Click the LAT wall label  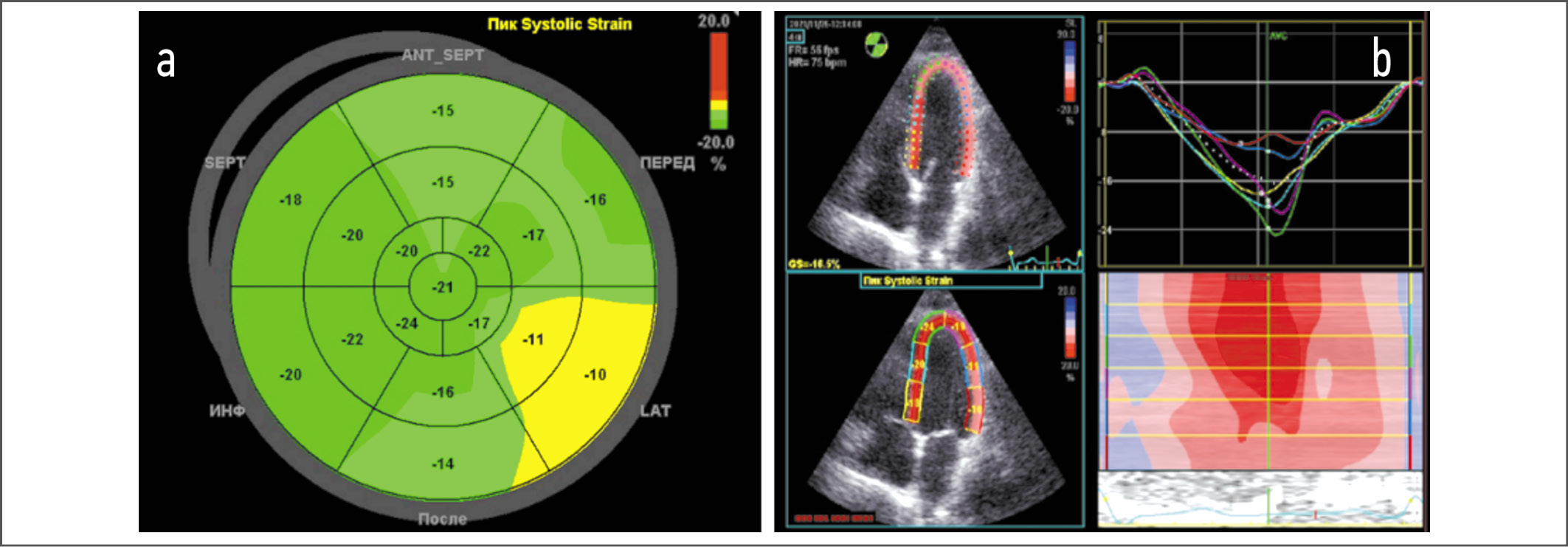(655, 410)
